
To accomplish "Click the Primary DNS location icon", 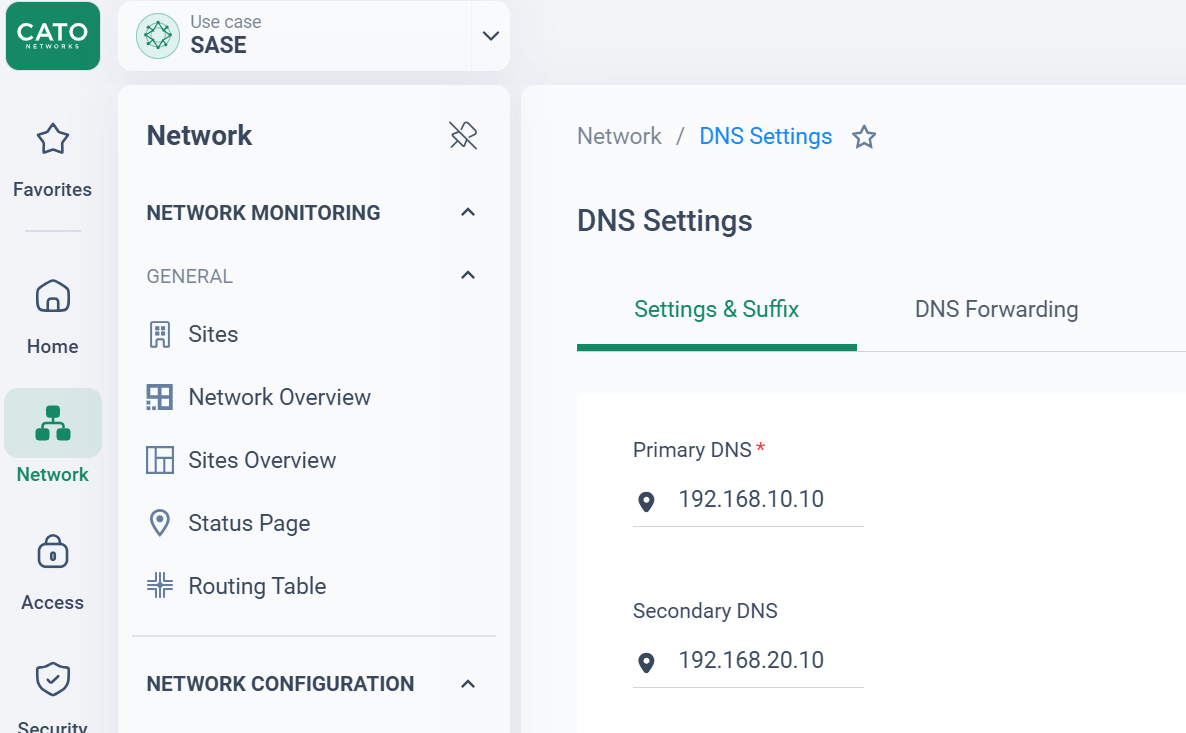I will tap(646, 502).
